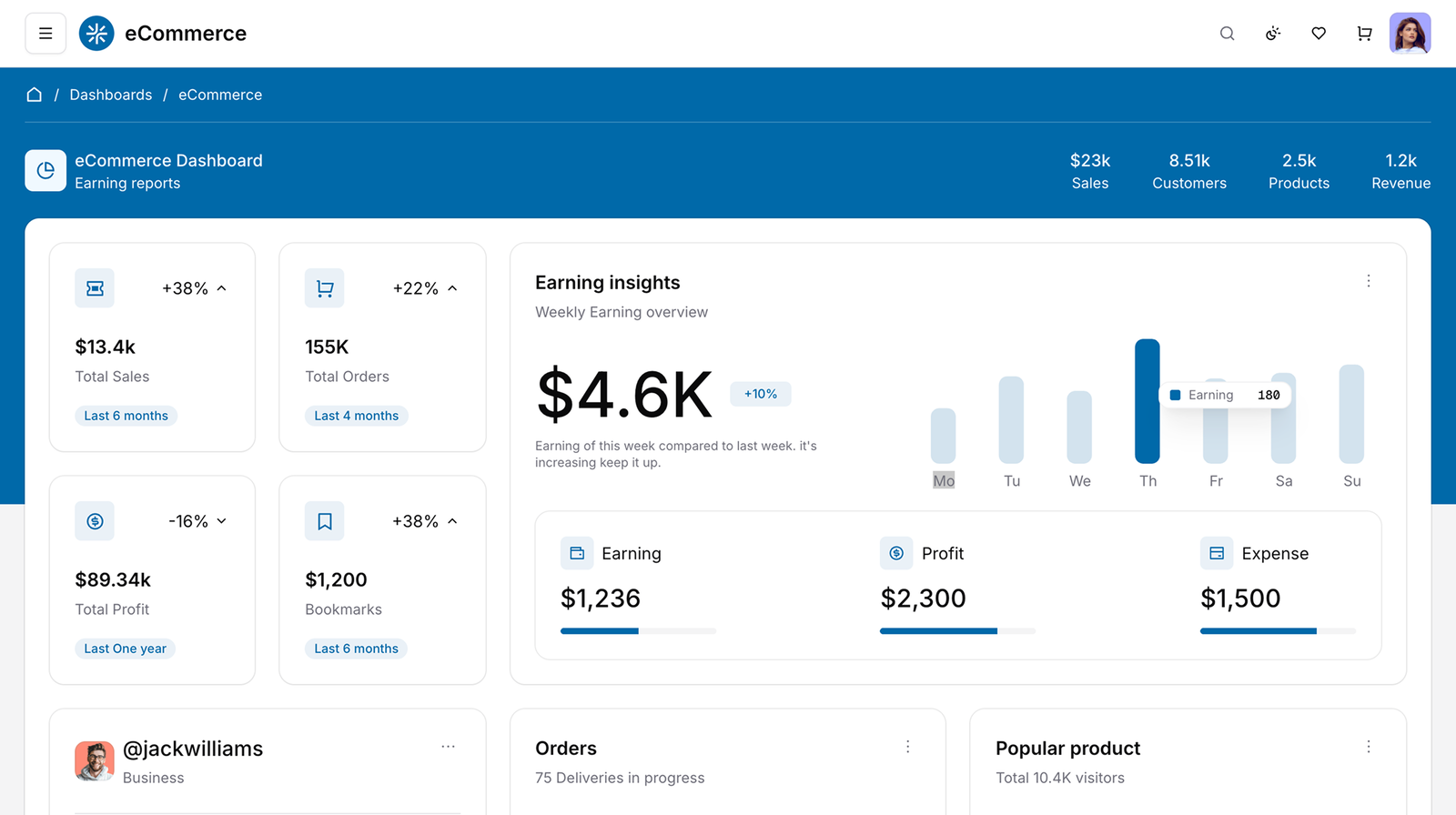The width and height of the screenshot is (1456, 815).
Task: Open the wishlist heart icon
Action: click(1319, 34)
